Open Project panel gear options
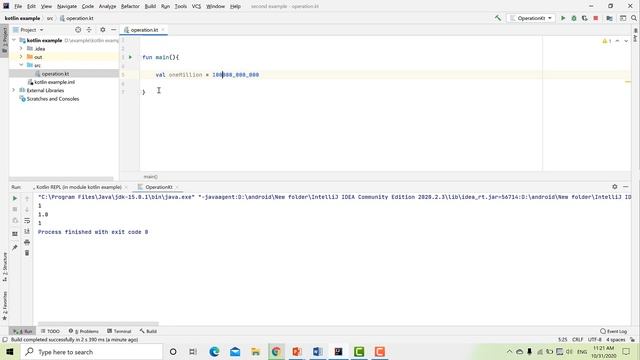This screenshot has width=640, height=360. 102,30
